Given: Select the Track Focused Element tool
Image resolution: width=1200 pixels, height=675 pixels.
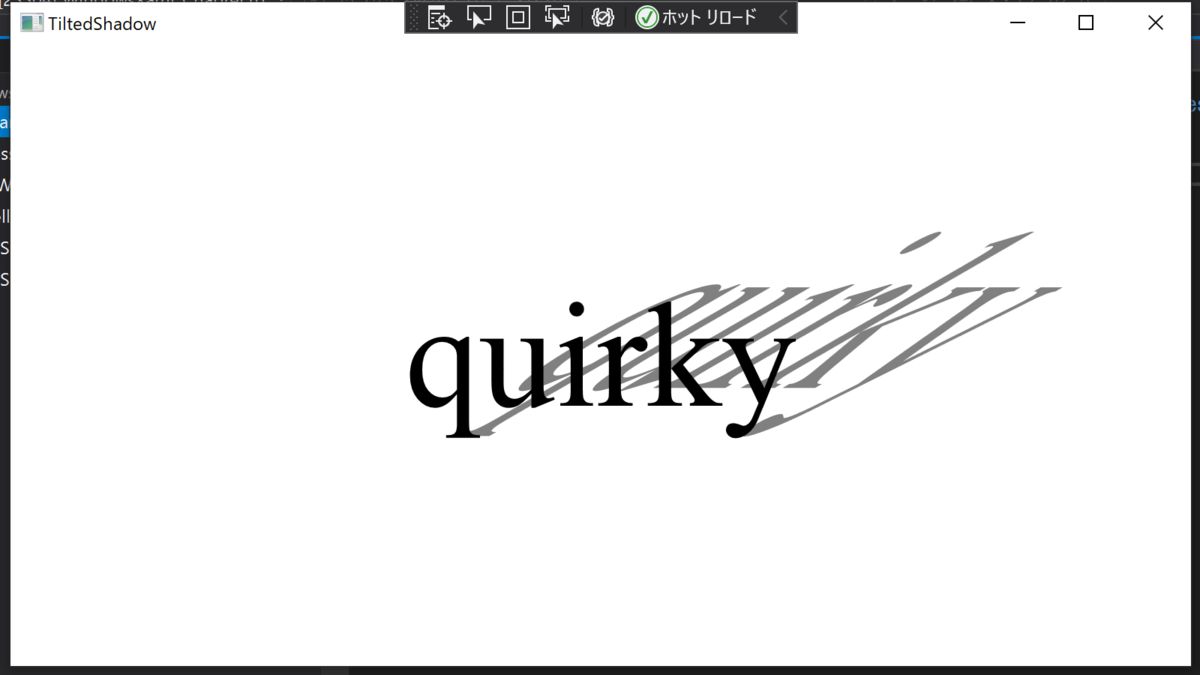Looking at the screenshot, I should tap(557, 17).
